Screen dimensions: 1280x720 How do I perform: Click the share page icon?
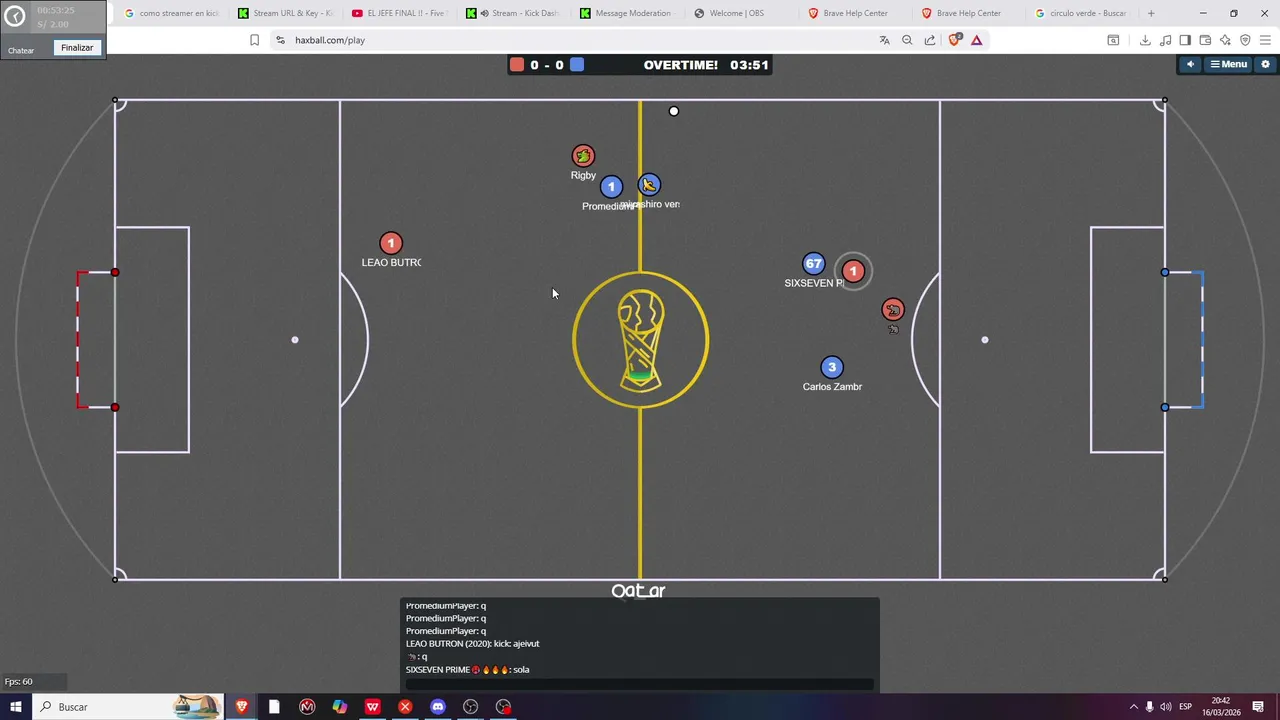tap(930, 40)
